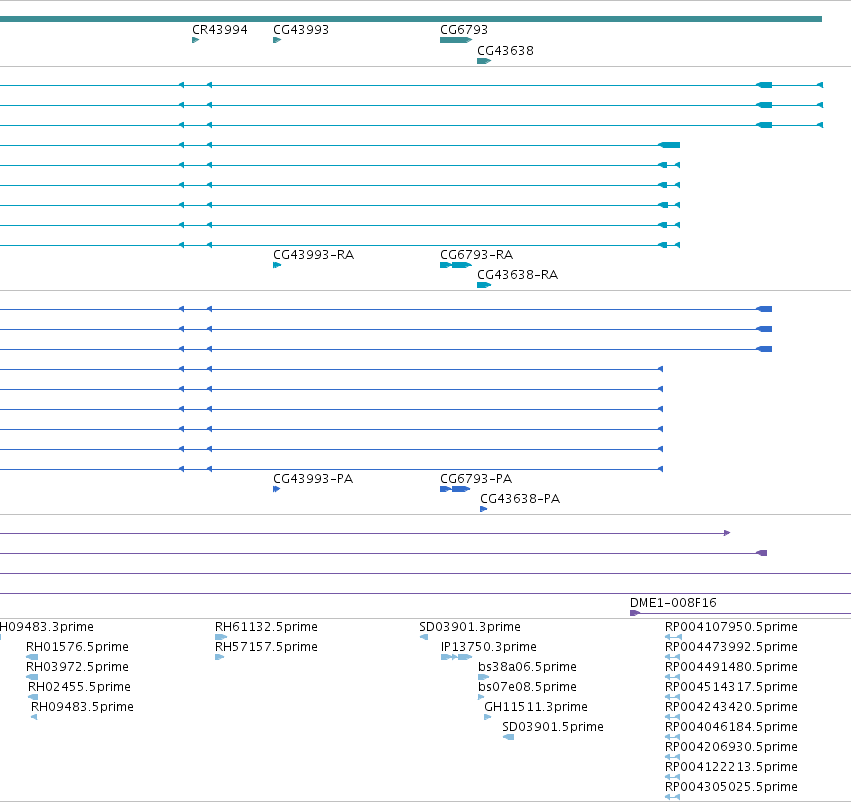Click the RP004305025.5prime label

[x=732, y=787]
